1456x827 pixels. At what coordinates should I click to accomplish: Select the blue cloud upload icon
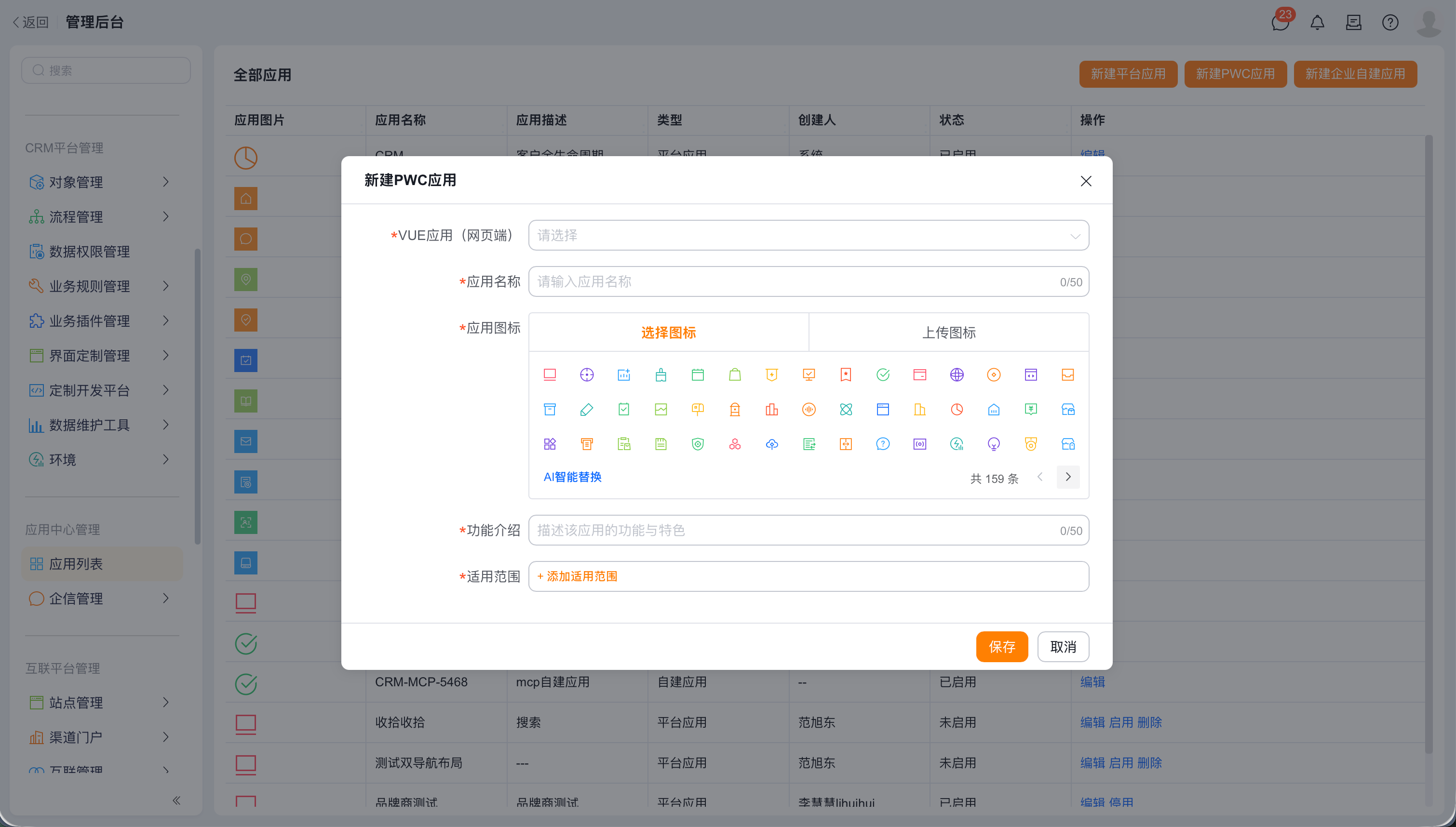(x=771, y=444)
